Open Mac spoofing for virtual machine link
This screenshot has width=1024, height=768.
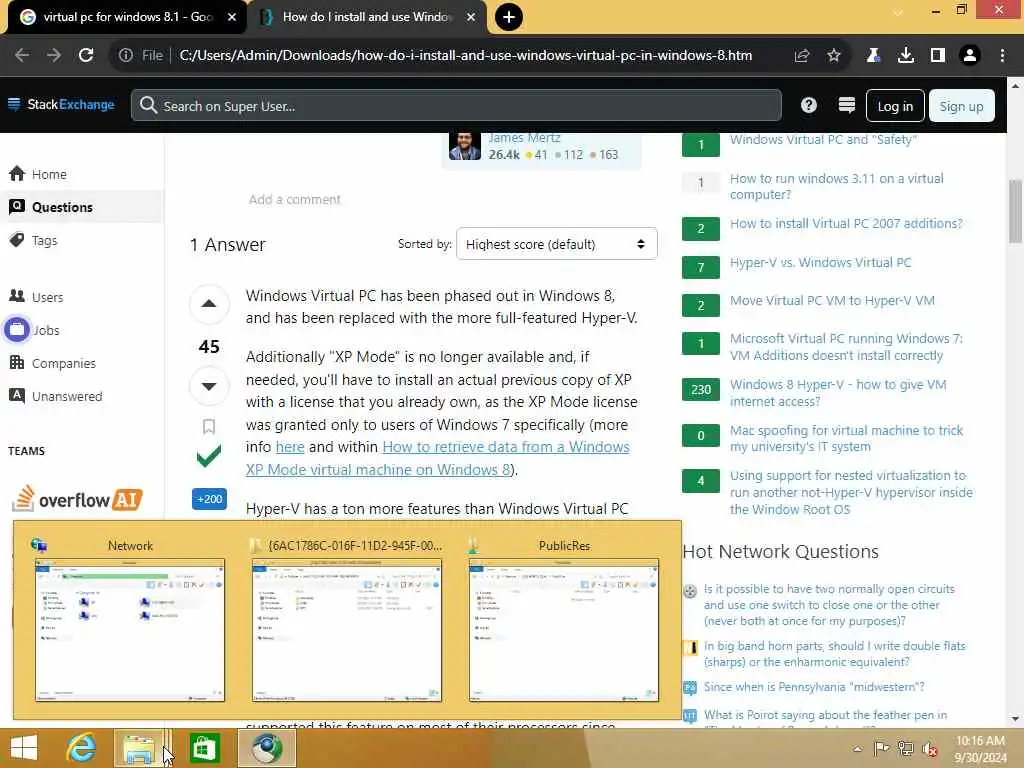[846, 438]
